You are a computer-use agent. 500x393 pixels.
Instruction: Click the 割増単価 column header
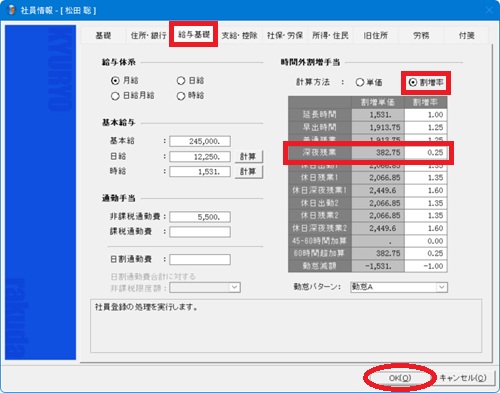pos(378,102)
